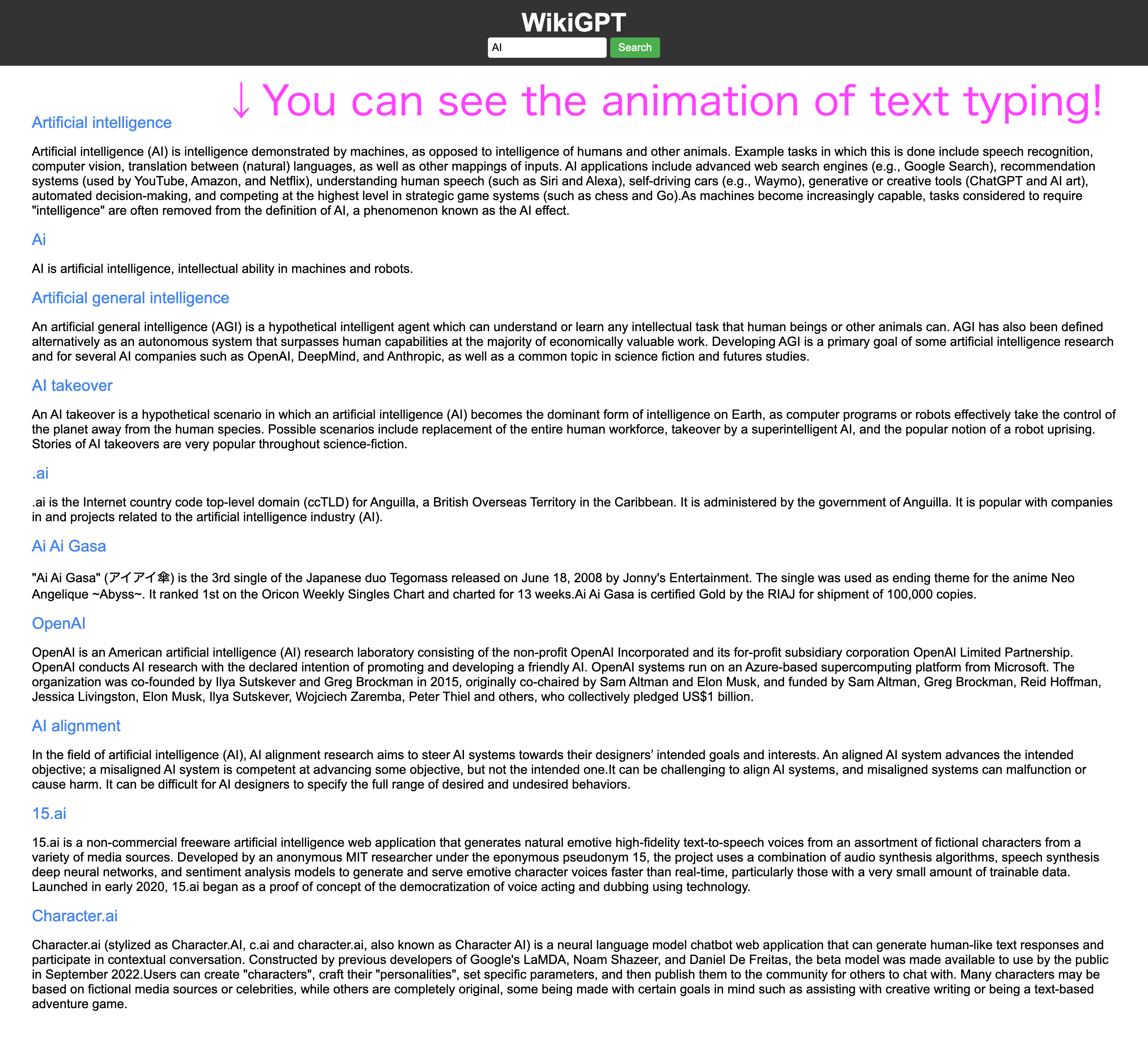Open the "Ai" article link
Viewport: 1148px width, 1056px height.
pyautogui.click(x=39, y=239)
